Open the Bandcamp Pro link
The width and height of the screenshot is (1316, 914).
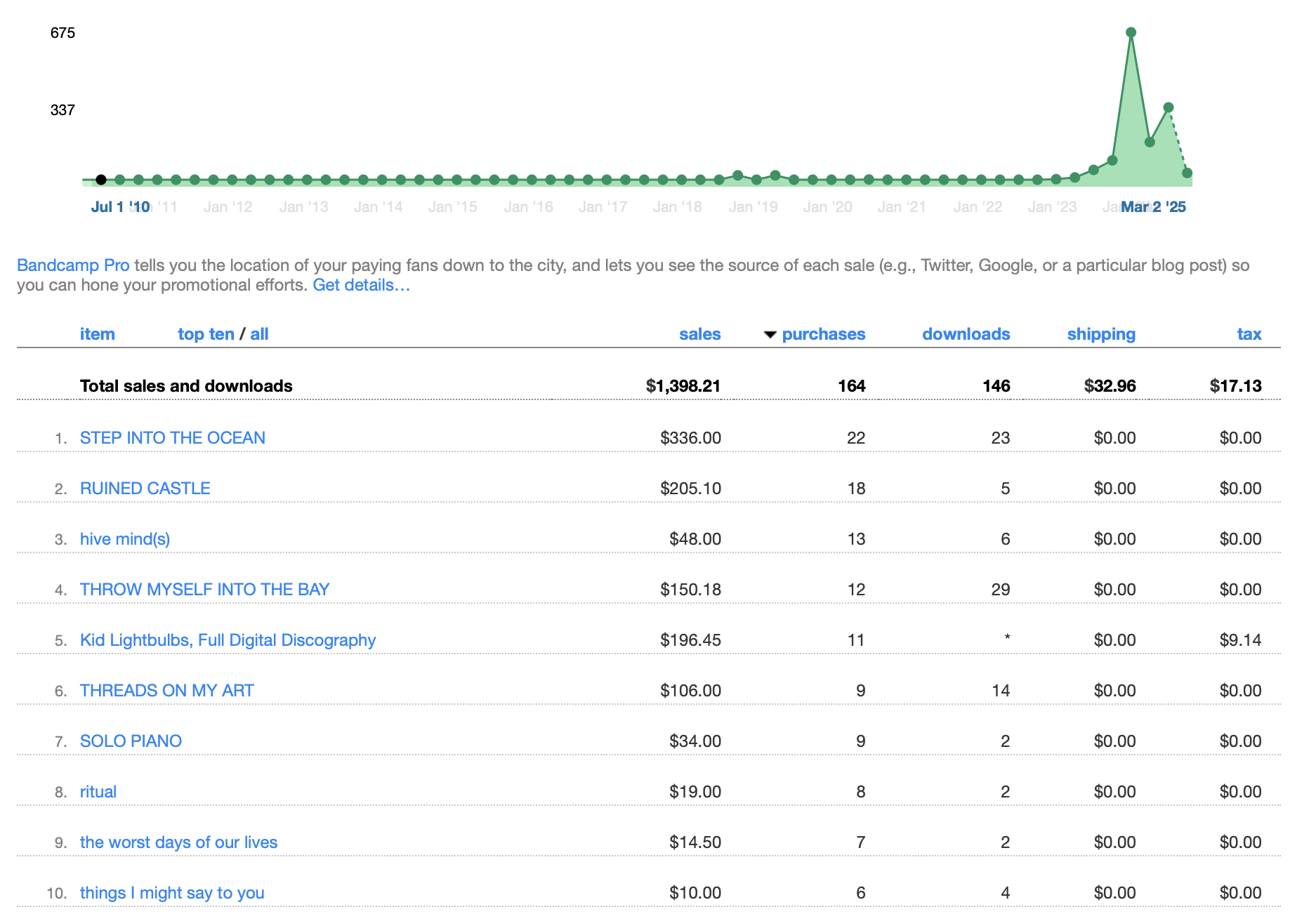(73, 265)
